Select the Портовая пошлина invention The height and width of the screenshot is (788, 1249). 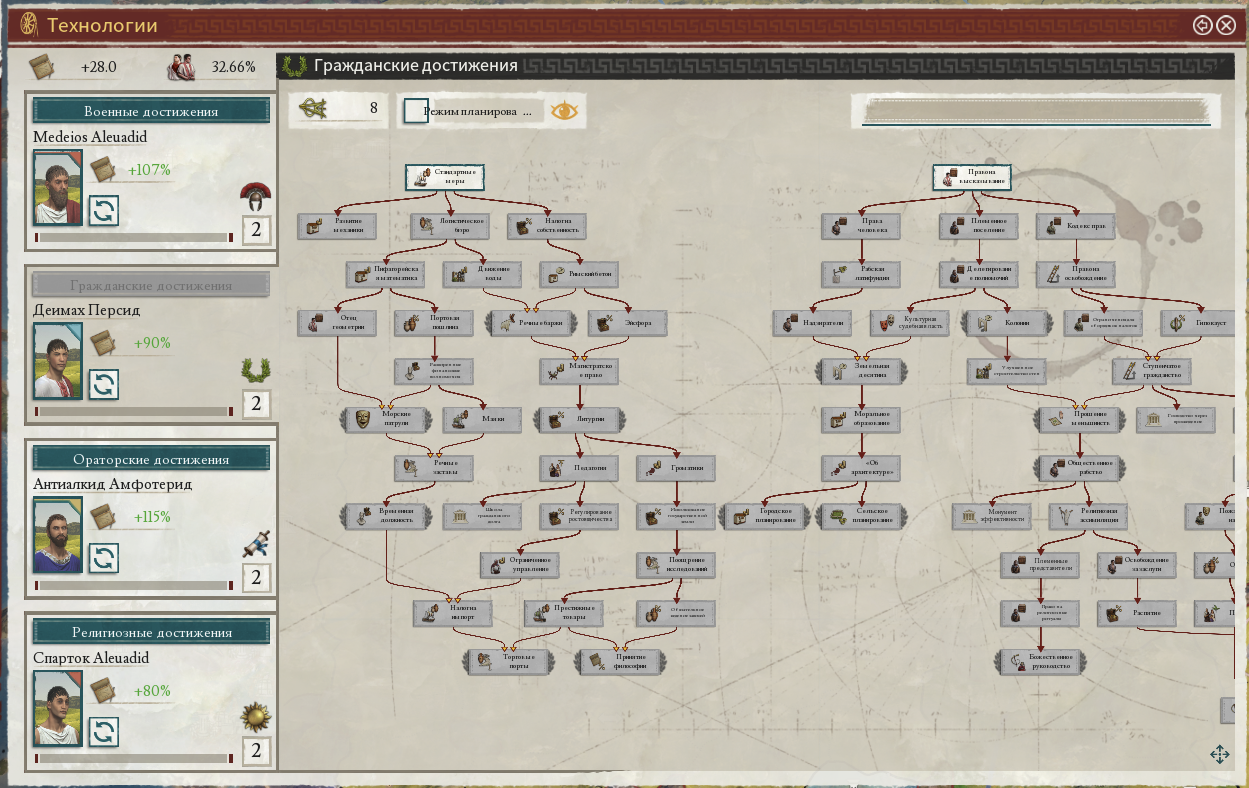coord(434,323)
